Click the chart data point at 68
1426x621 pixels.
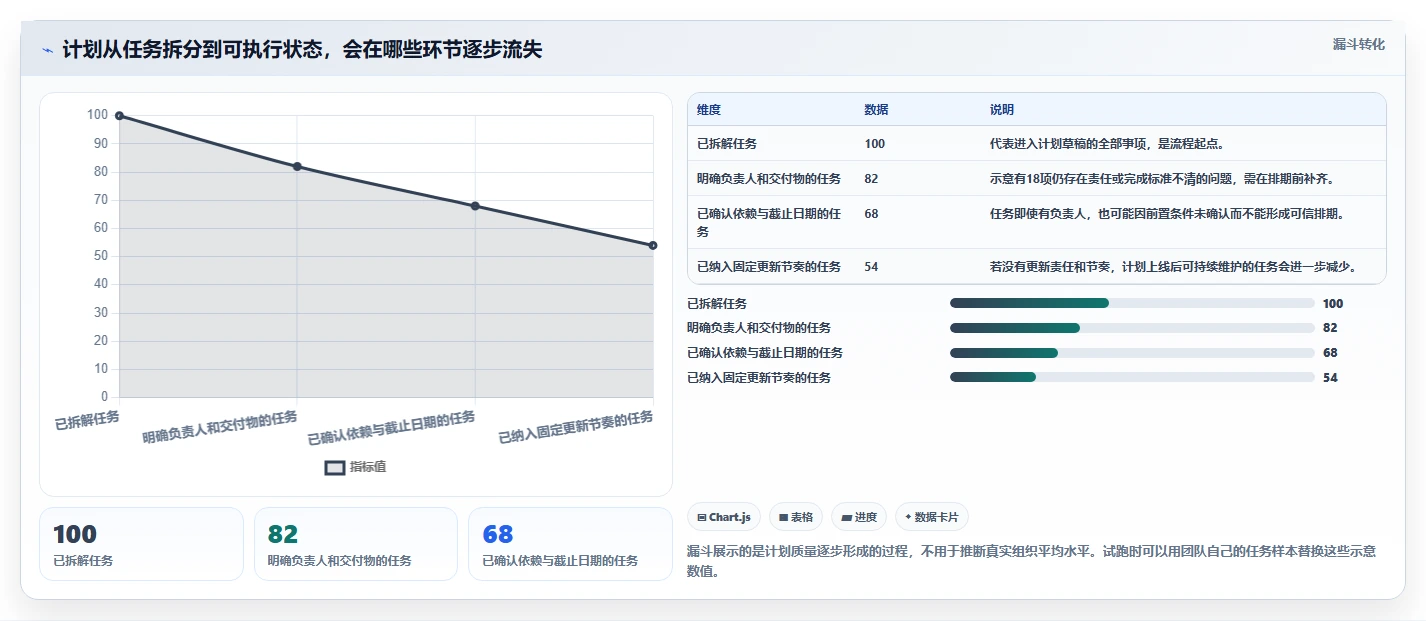475,206
